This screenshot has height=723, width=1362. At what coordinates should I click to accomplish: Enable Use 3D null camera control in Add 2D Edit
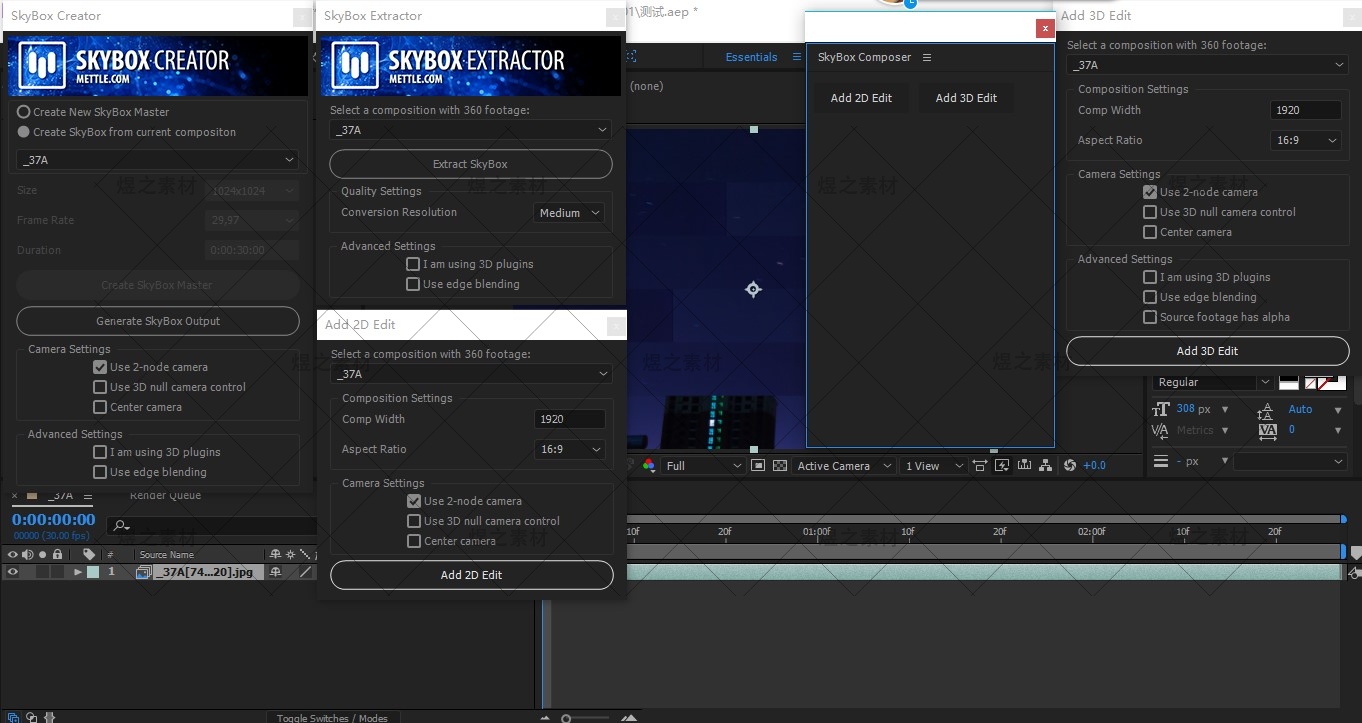[414, 521]
